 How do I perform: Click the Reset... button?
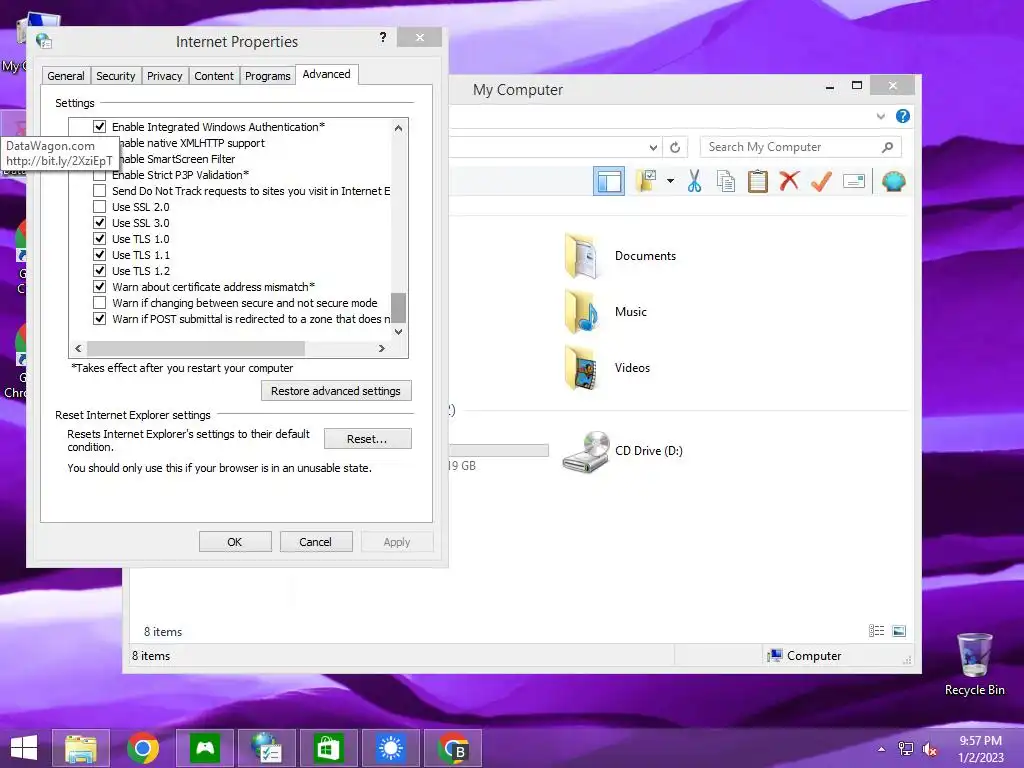368,439
